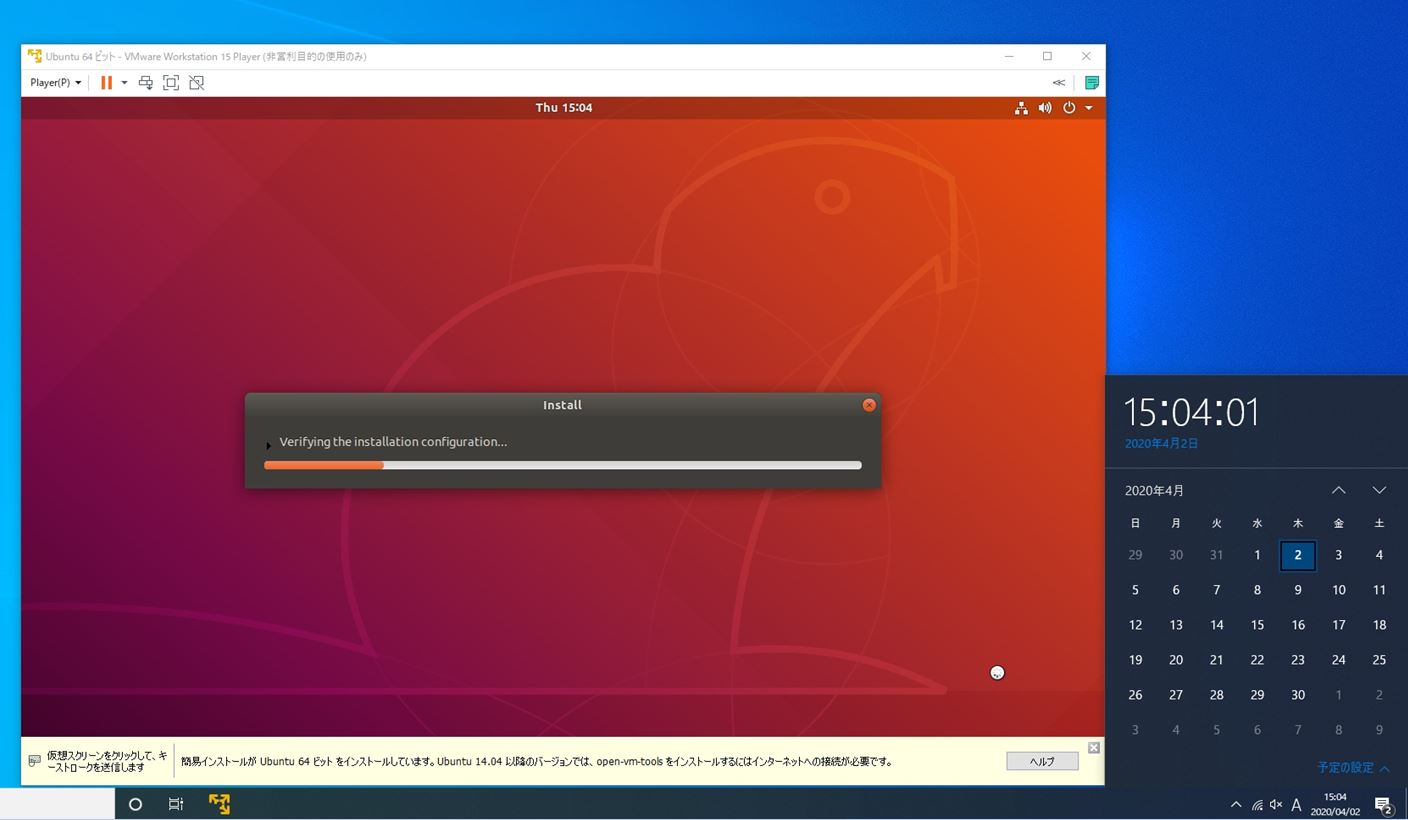The height and width of the screenshot is (820, 1408).
Task: Dismiss the yellow easy install info bar
Action: (1094, 748)
